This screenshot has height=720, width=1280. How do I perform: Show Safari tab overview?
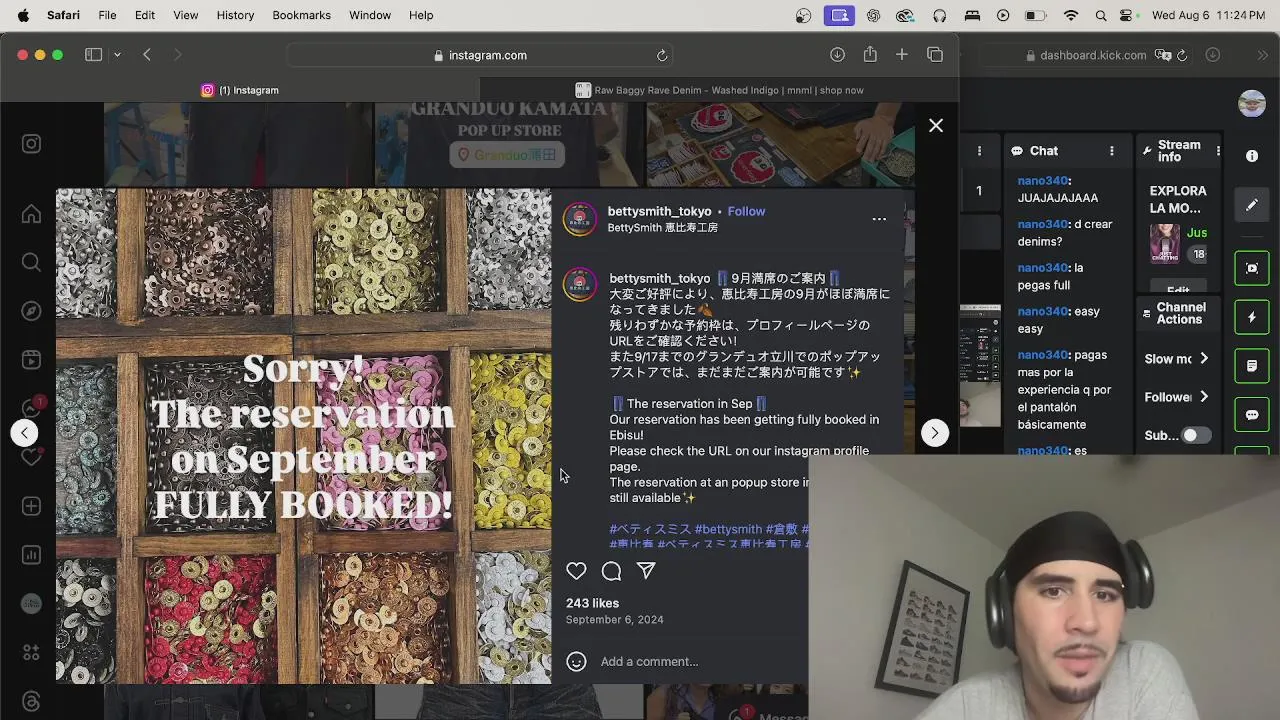tap(935, 55)
